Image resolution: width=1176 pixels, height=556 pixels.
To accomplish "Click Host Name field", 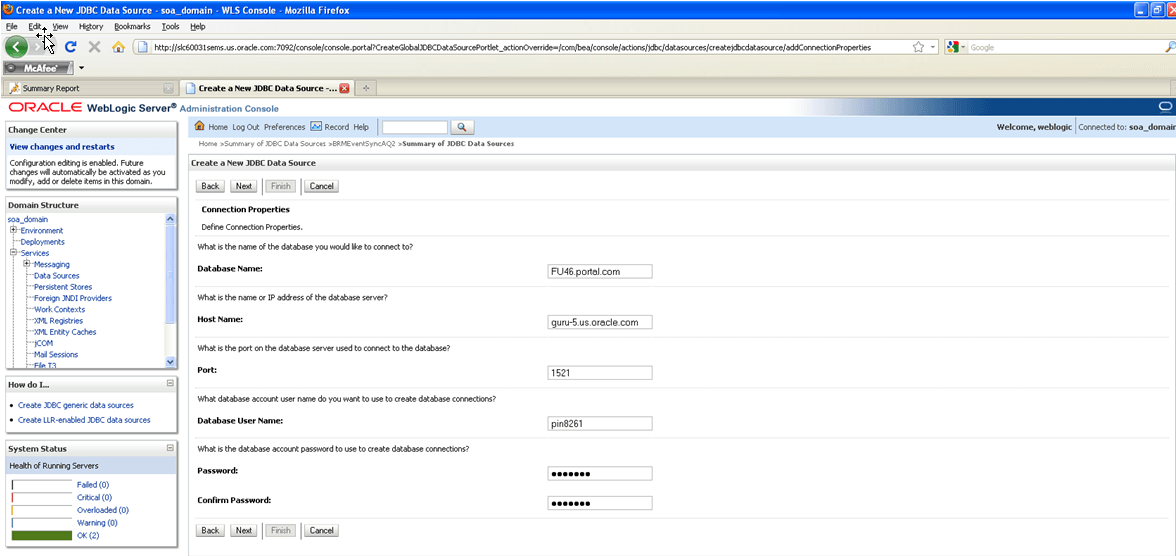I will pyautogui.click(x=600, y=323).
